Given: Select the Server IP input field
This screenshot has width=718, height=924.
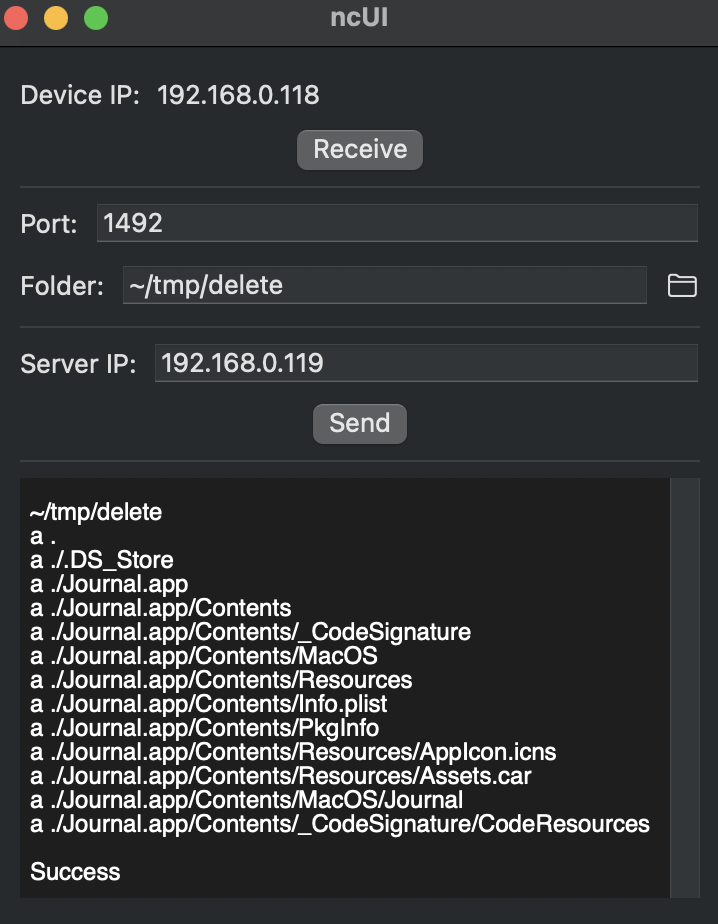Looking at the screenshot, I should coord(426,363).
